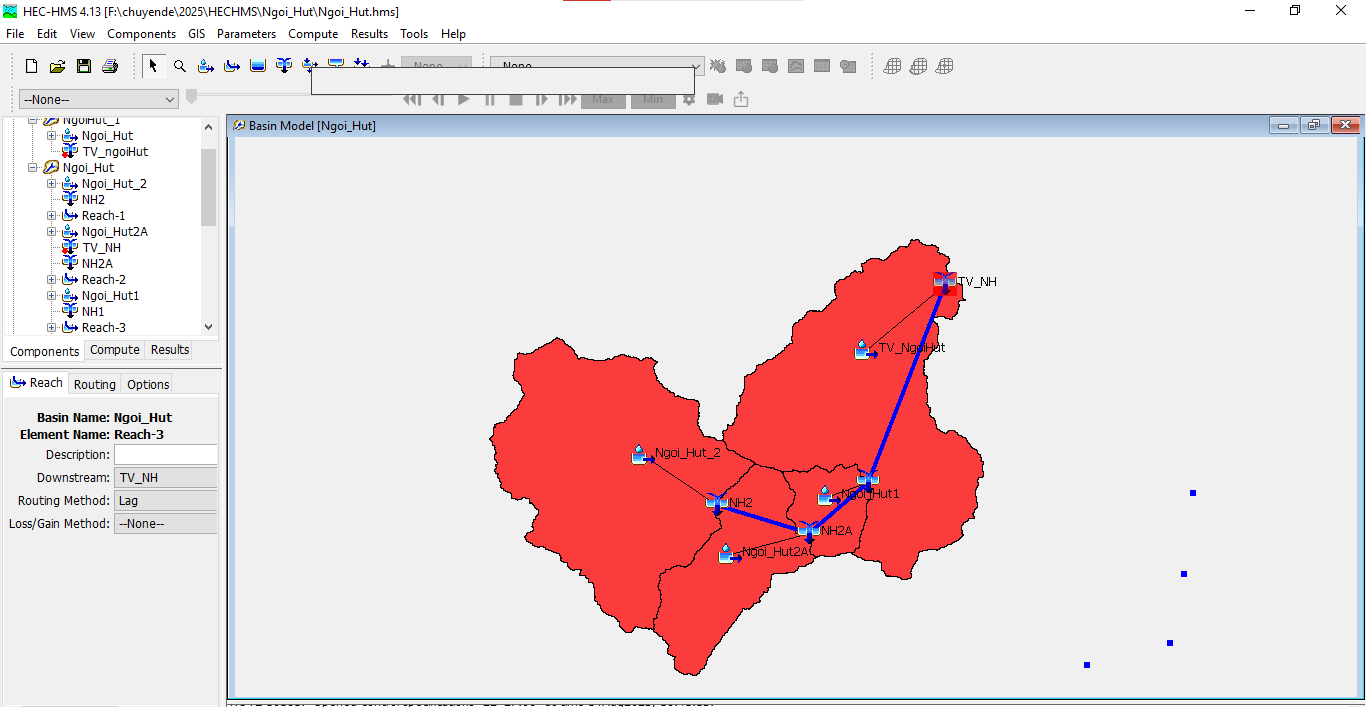Pick the Subbasin creation tool

point(206,67)
